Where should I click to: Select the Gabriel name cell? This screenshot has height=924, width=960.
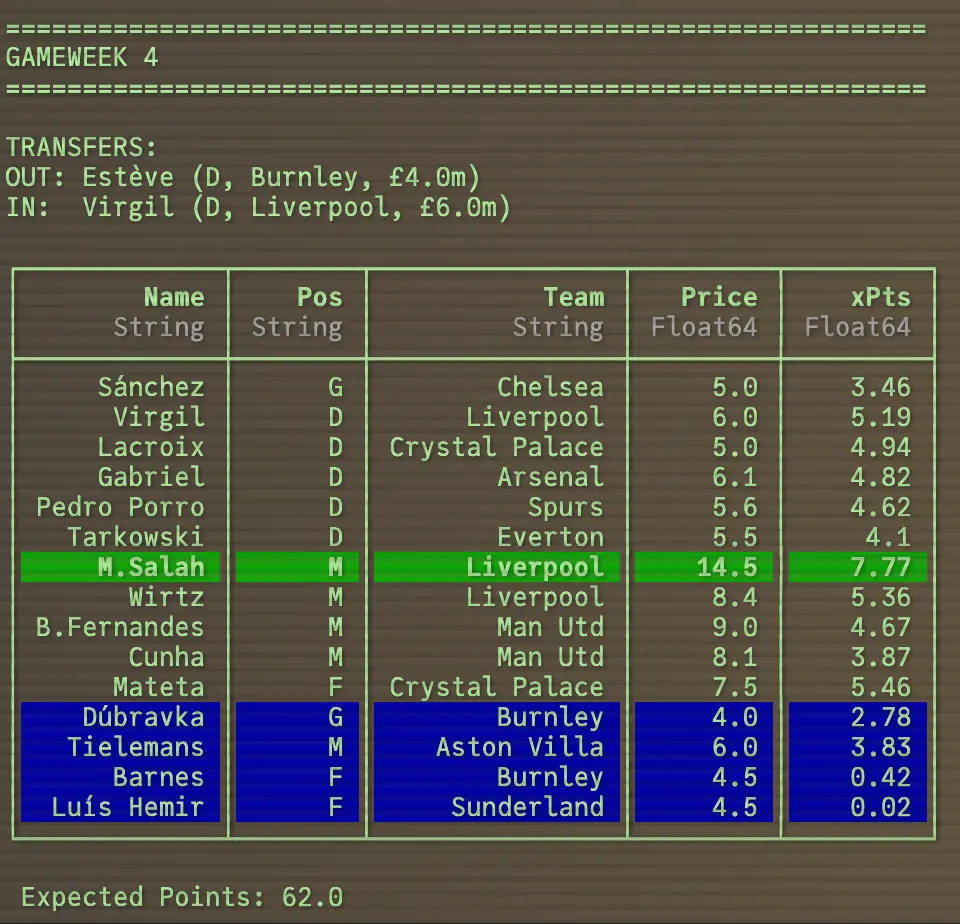point(151,477)
